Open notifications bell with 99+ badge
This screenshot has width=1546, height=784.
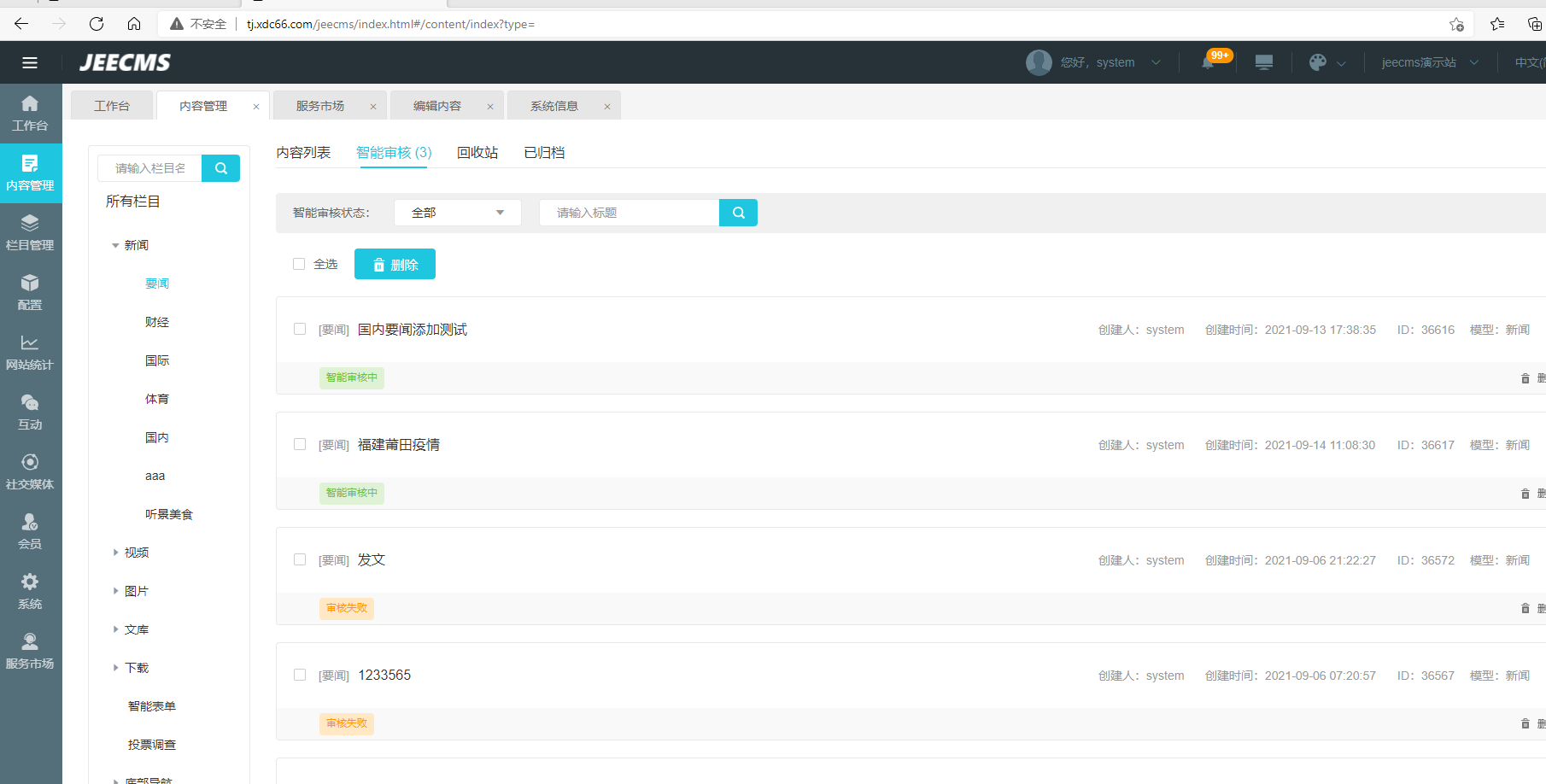(1208, 62)
